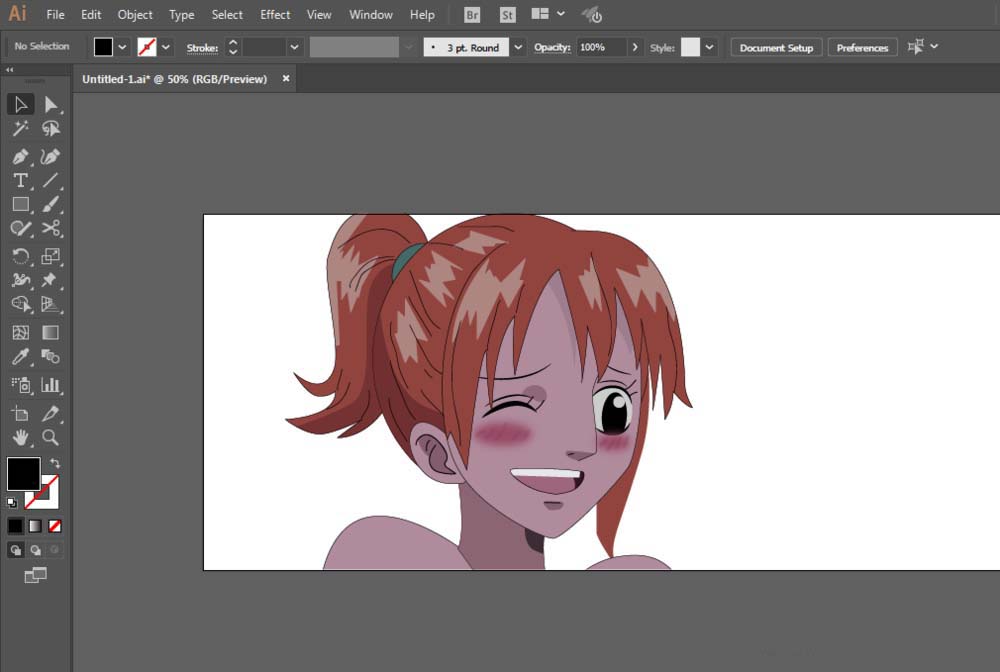Select the Gradient tool
Viewport: 1000px width, 672px height.
pyautogui.click(x=50, y=332)
